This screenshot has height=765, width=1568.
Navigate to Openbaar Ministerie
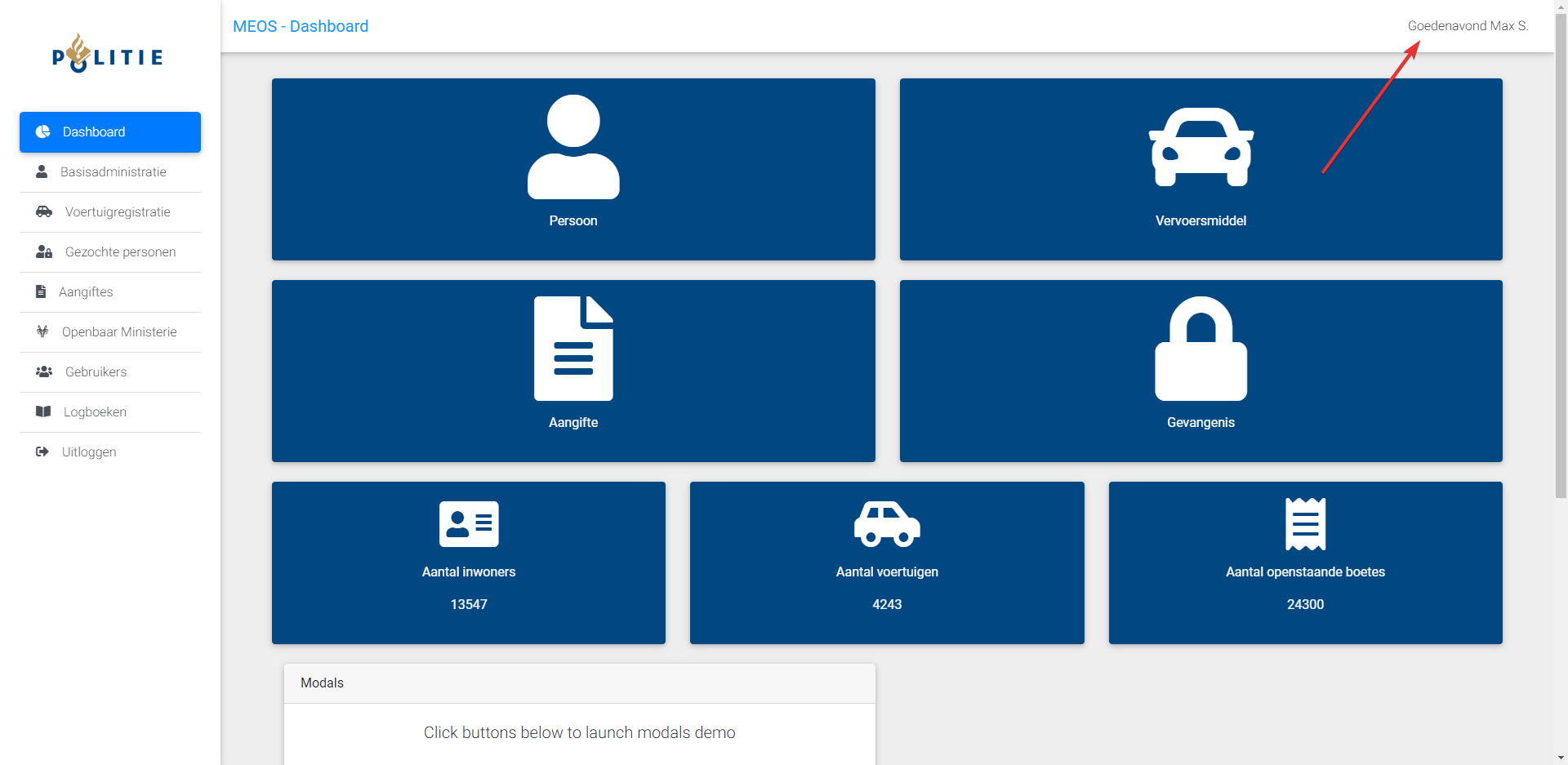(119, 332)
